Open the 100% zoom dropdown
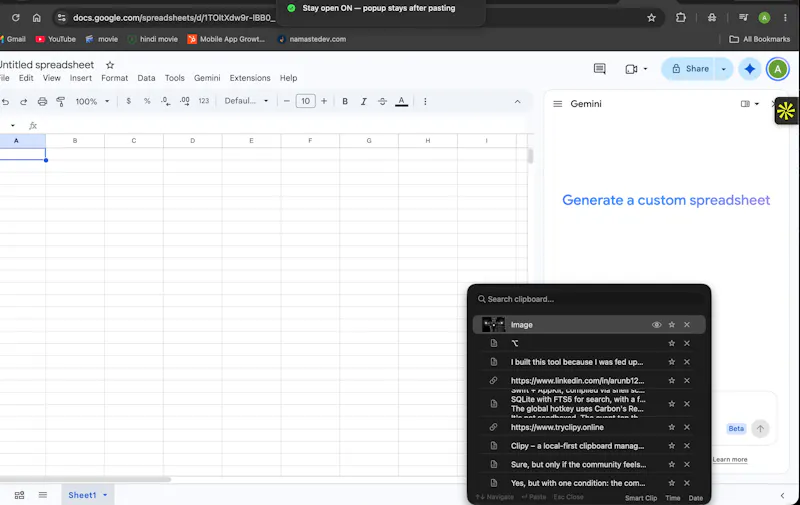The width and height of the screenshot is (800, 505). (x=92, y=102)
